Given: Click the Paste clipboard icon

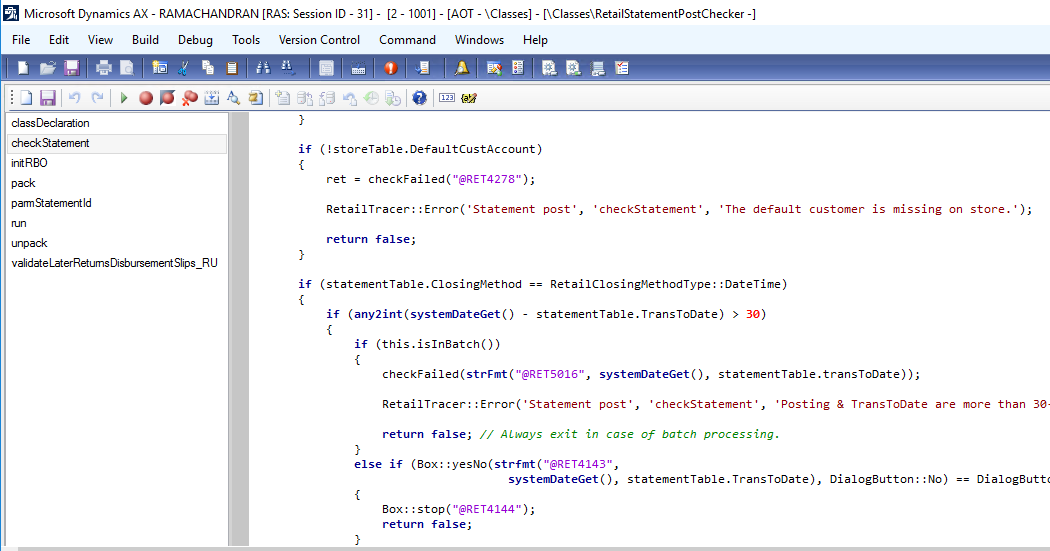Looking at the screenshot, I should (x=232, y=68).
